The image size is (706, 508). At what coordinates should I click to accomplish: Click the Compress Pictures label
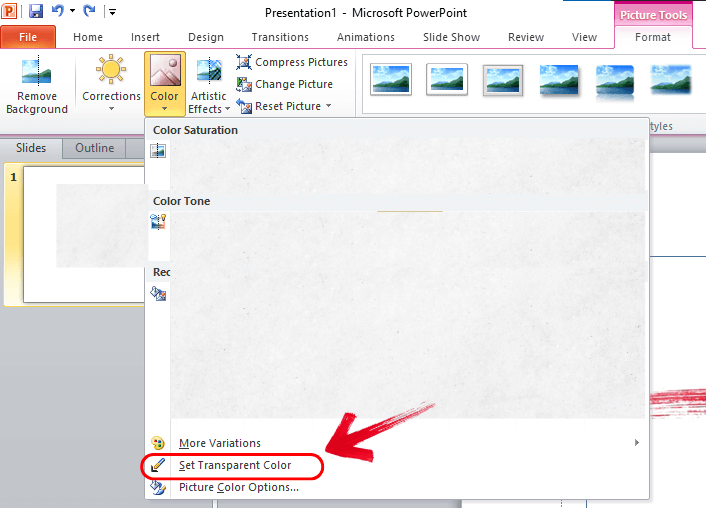[301, 62]
